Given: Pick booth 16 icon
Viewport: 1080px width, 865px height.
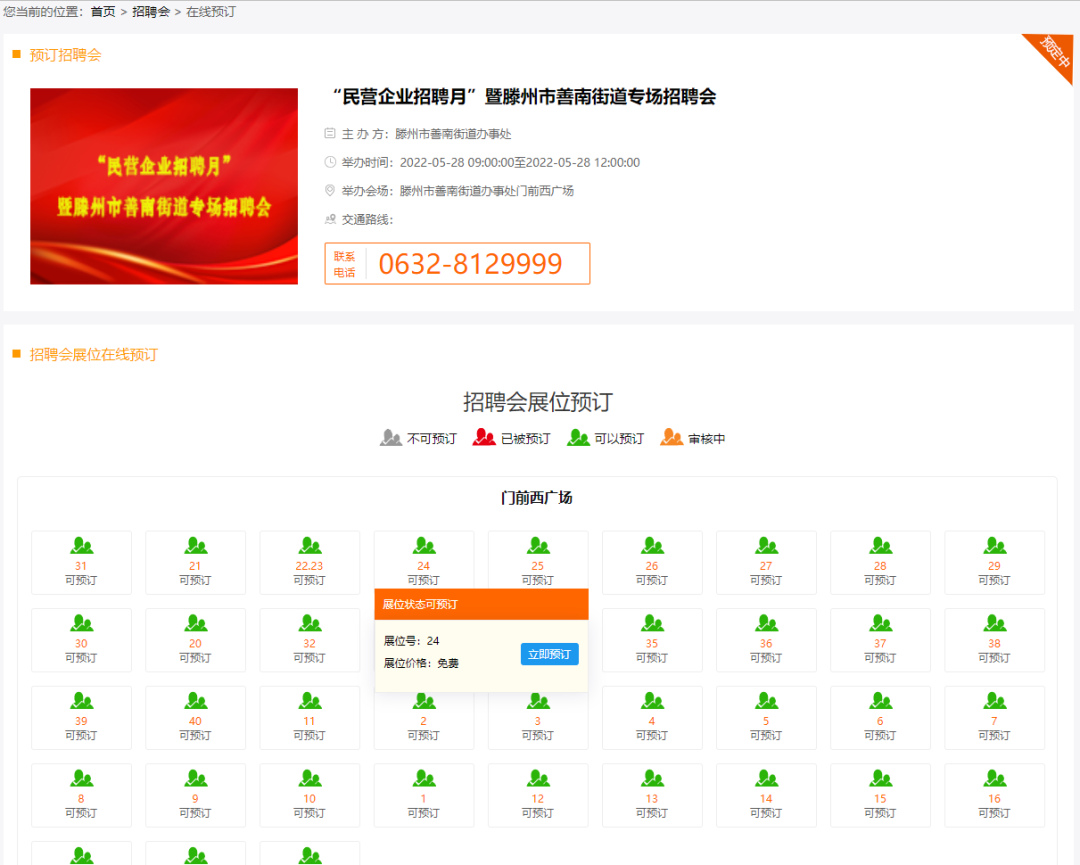Looking at the screenshot, I should [x=995, y=779].
